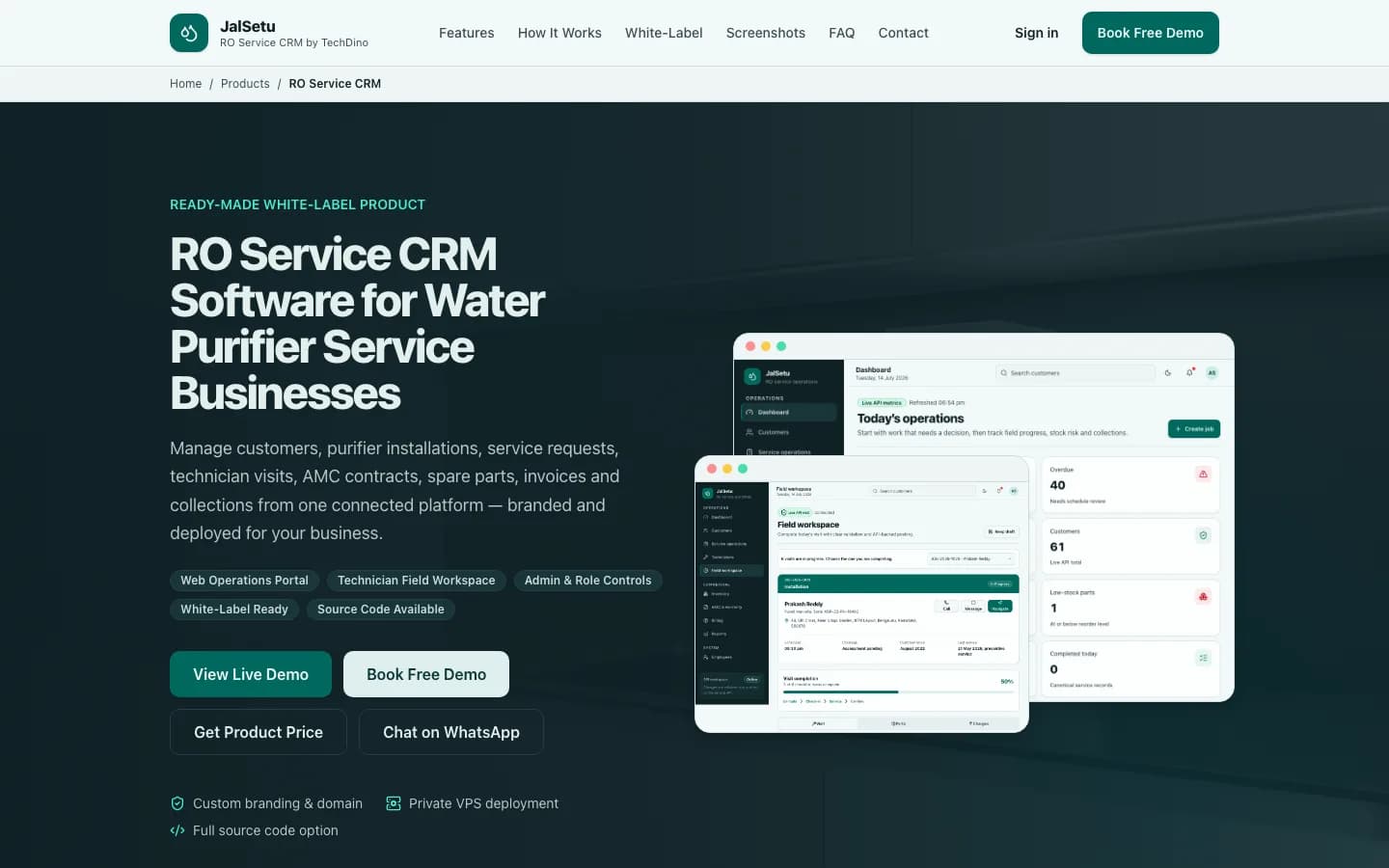Viewport: 1389px width, 868px height.
Task: Click the Get Product Price button
Action: pyautogui.click(x=259, y=732)
